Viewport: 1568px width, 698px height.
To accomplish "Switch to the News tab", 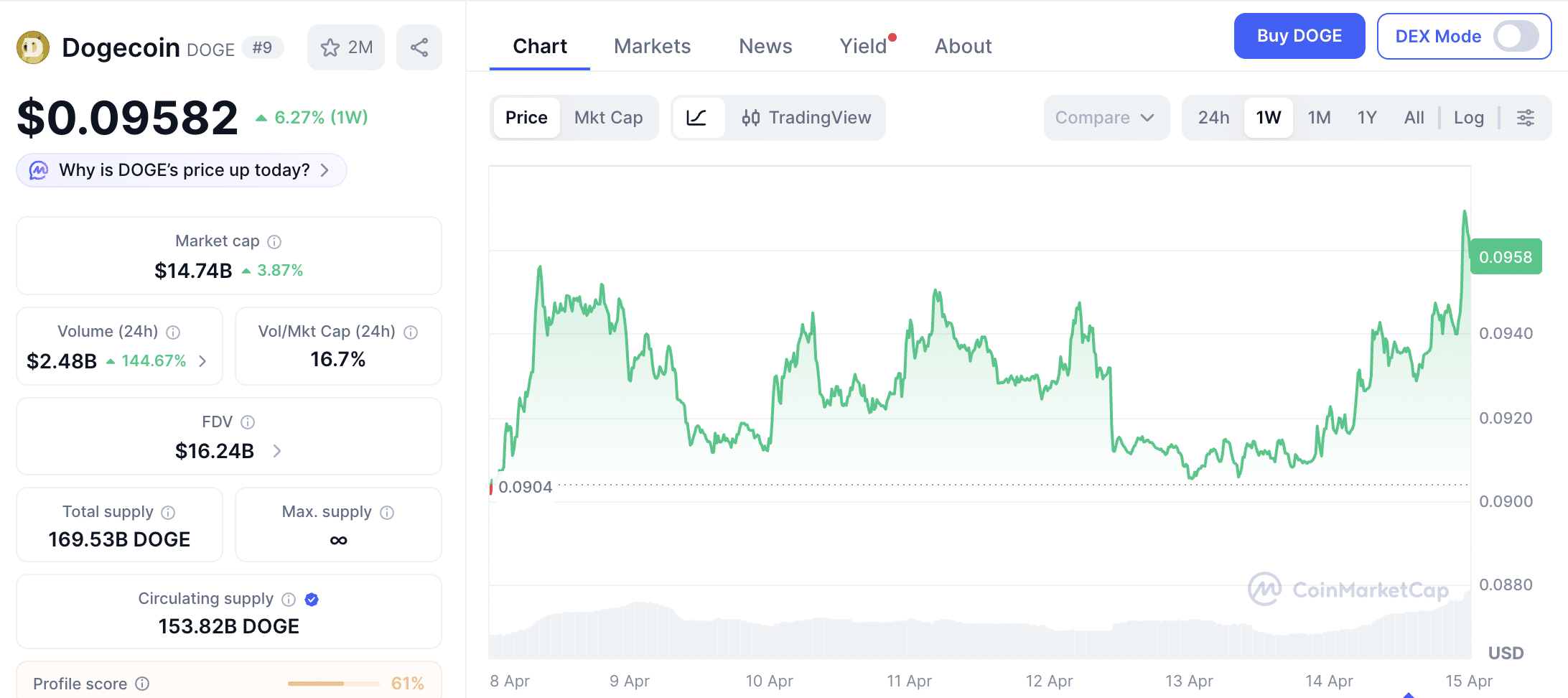I will tap(765, 47).
